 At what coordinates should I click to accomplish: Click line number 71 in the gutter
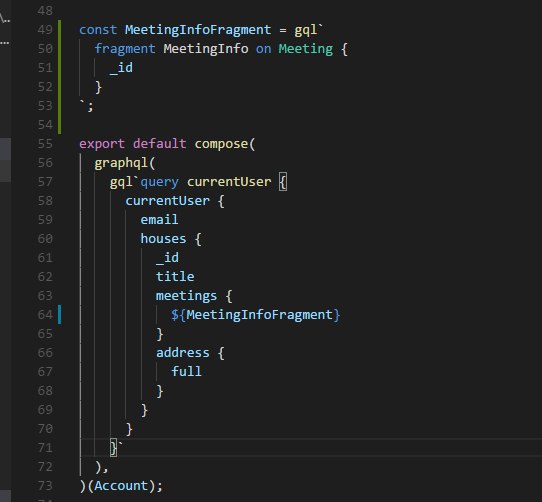click(45, 448)
